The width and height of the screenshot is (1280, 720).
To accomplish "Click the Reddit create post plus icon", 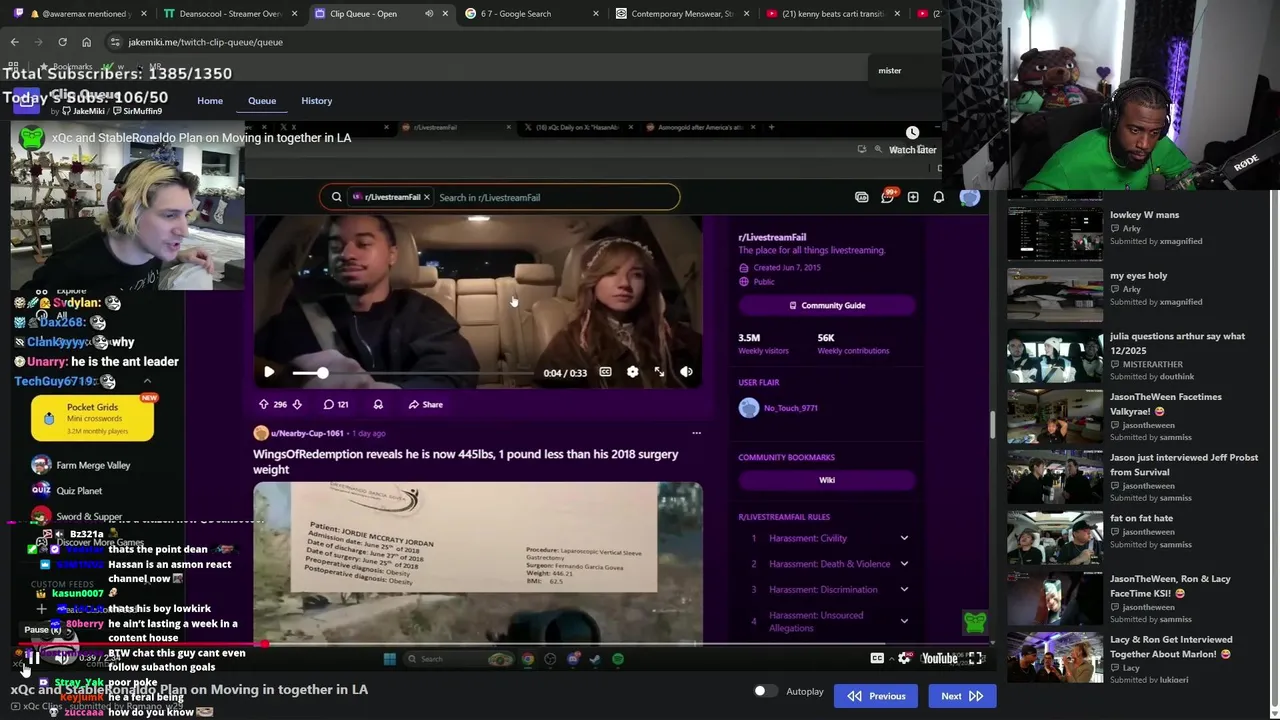I will [913, 198].
